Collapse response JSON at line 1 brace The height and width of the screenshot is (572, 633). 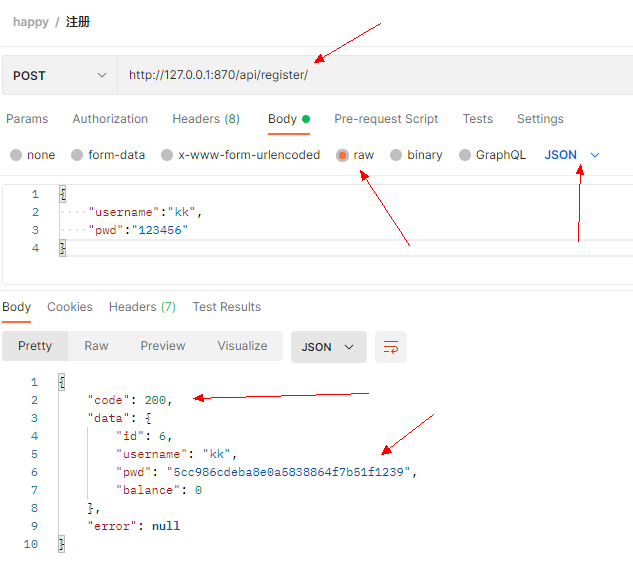pos(61,382)
